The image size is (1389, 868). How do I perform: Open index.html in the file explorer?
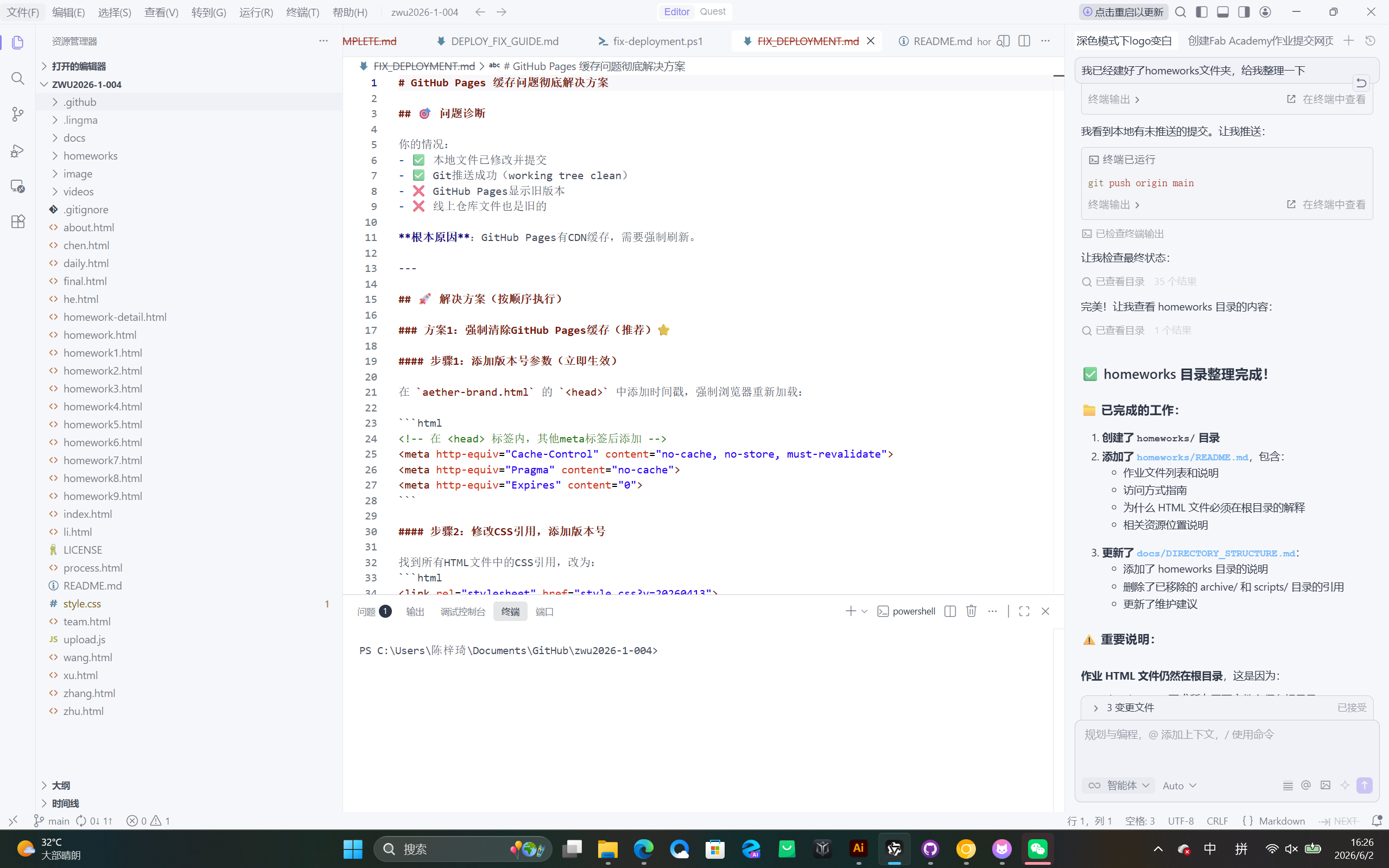coord(189,515)
